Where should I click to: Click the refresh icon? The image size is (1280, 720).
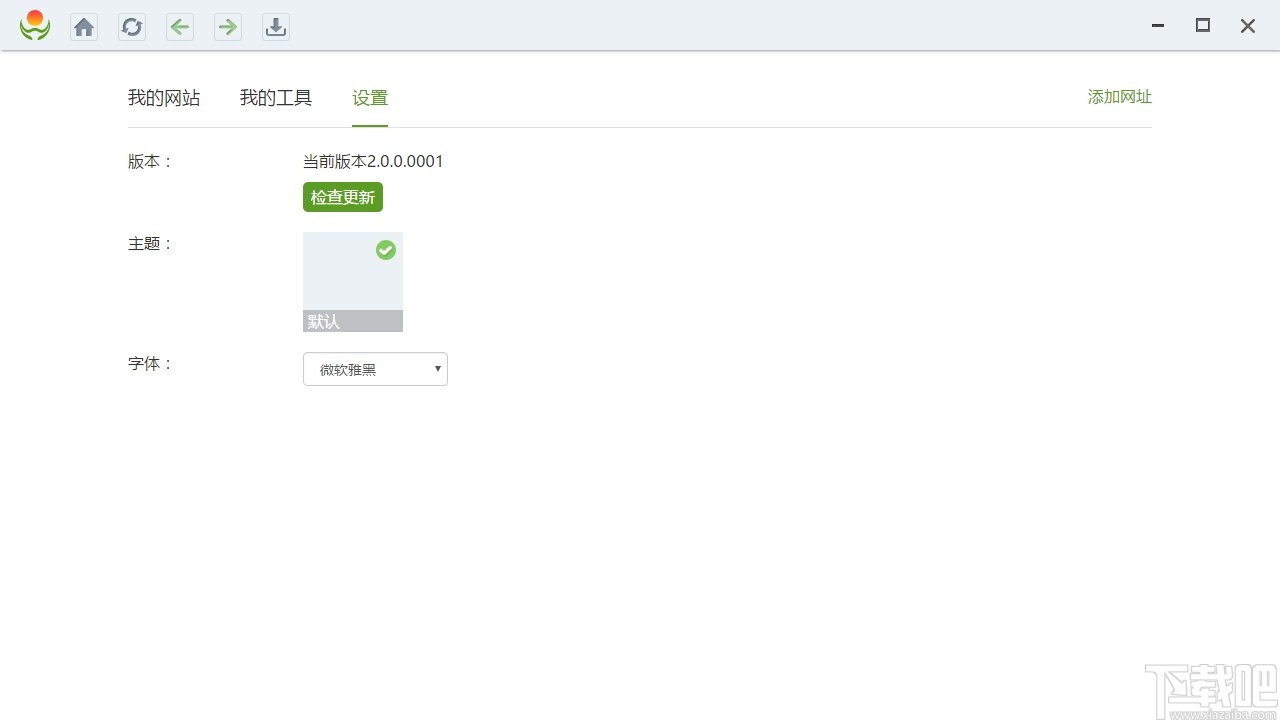pos(131,26)
